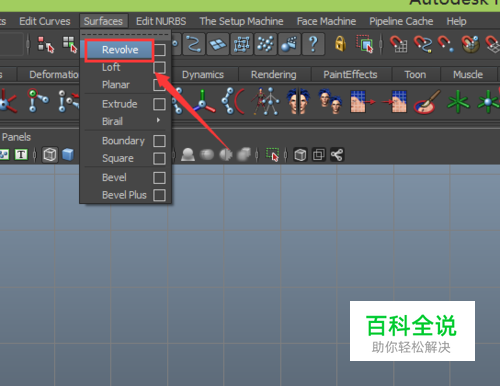Click the highlight selection mode icon
500x386 pixels.
coord(364,44)
